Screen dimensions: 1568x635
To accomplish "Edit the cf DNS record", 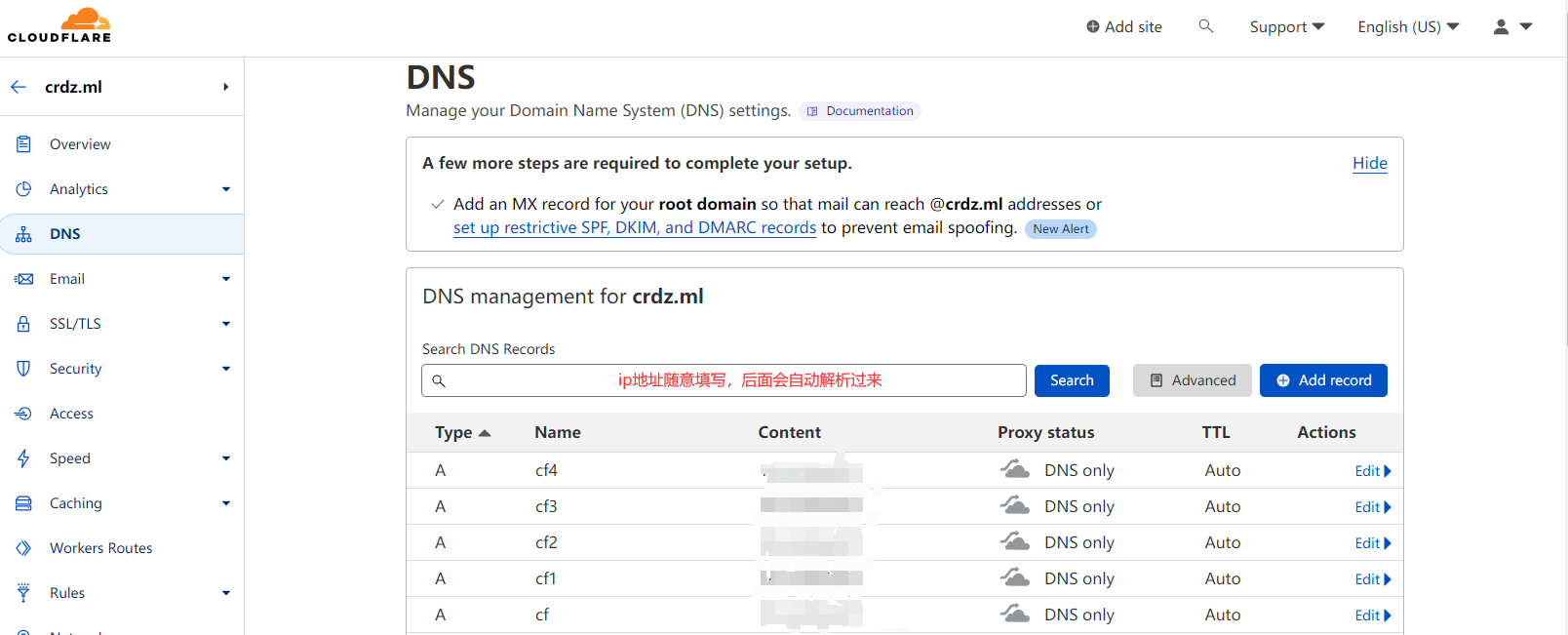I will [x=1373, y=615].
